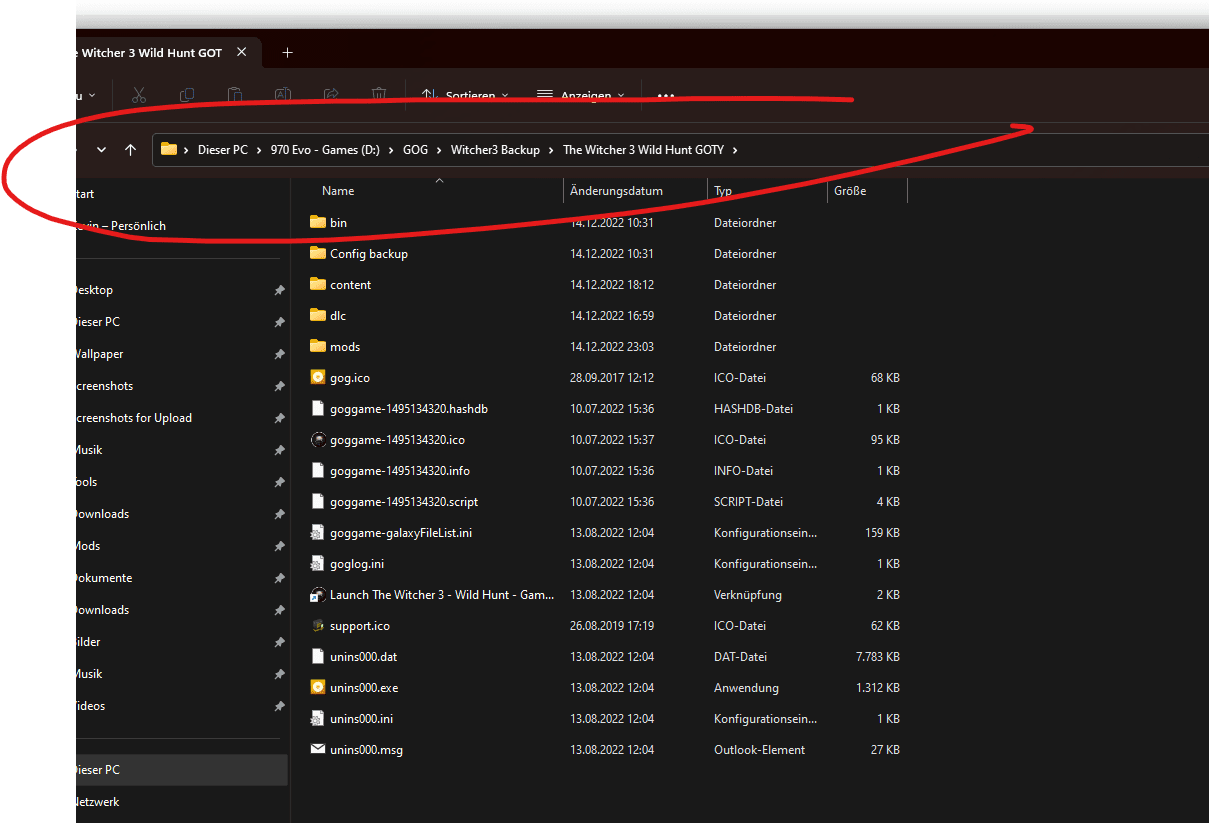Open Netzwerk in the sidebar
This screenshot has height=823, width=1209.
point(98,802)
